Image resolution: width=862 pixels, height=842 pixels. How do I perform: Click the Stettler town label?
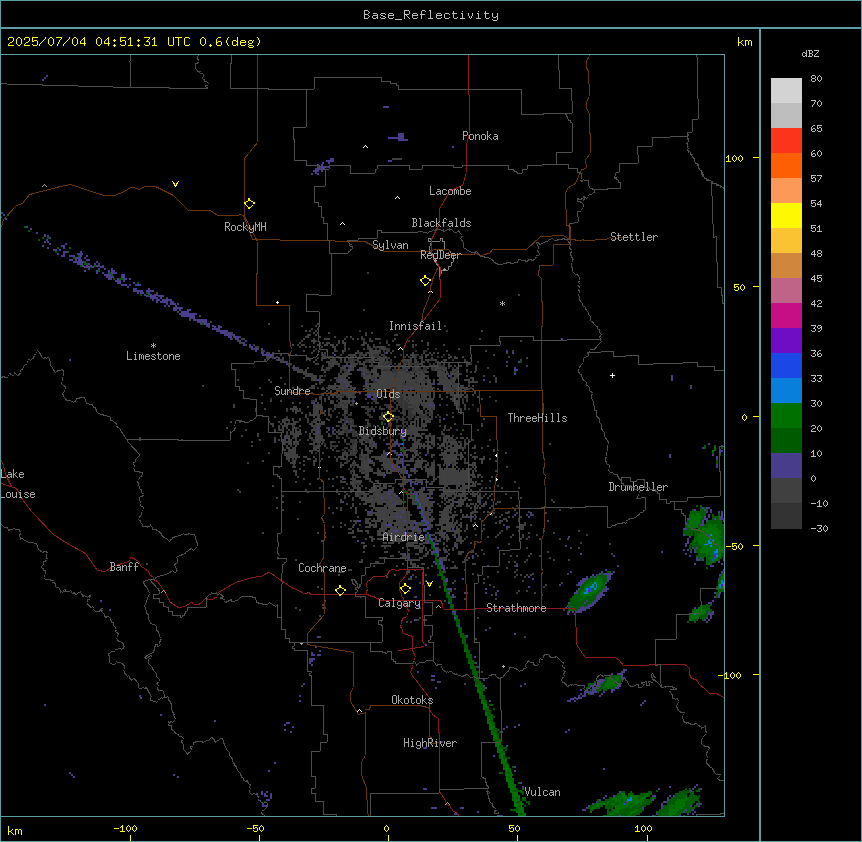point(633,237)
